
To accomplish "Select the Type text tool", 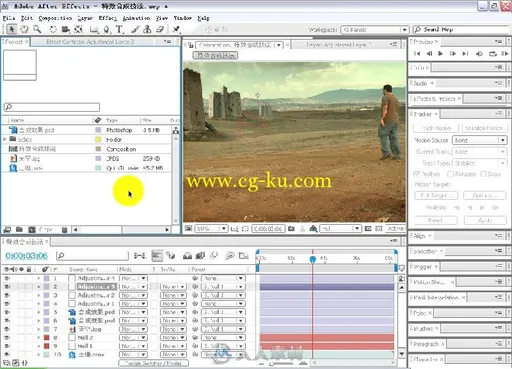I will click(119, 29).
